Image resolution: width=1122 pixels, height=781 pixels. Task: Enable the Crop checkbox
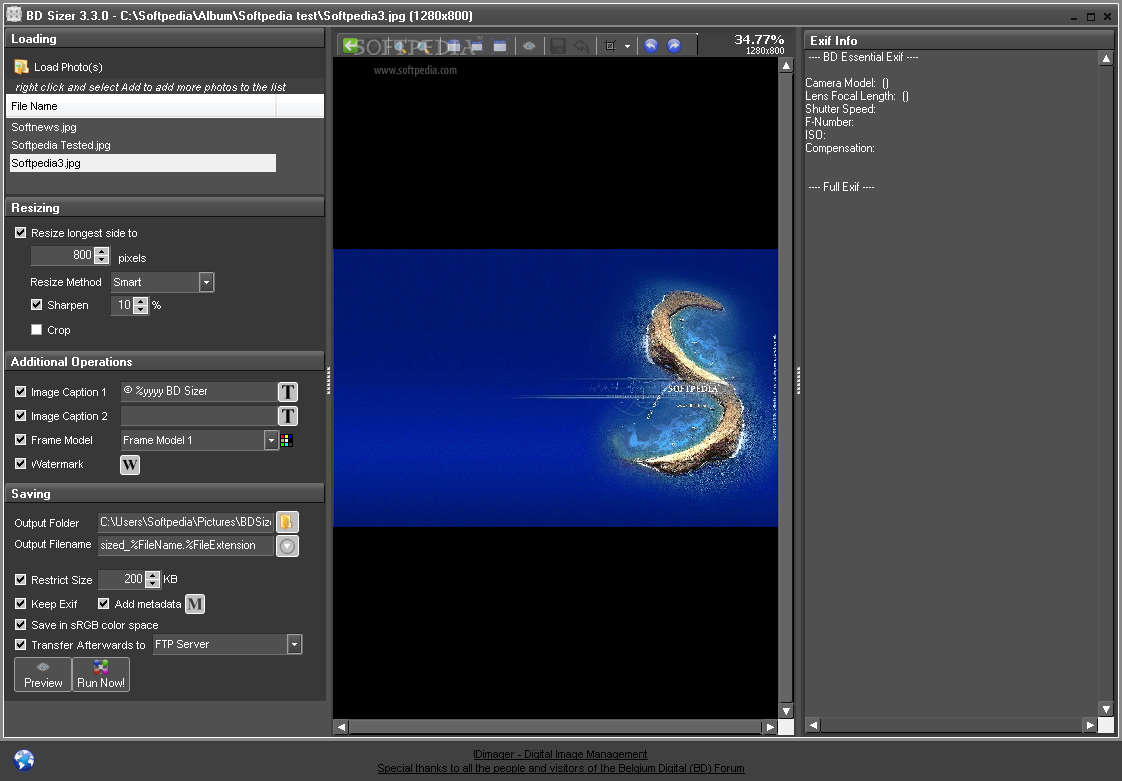tap(36, 329)
